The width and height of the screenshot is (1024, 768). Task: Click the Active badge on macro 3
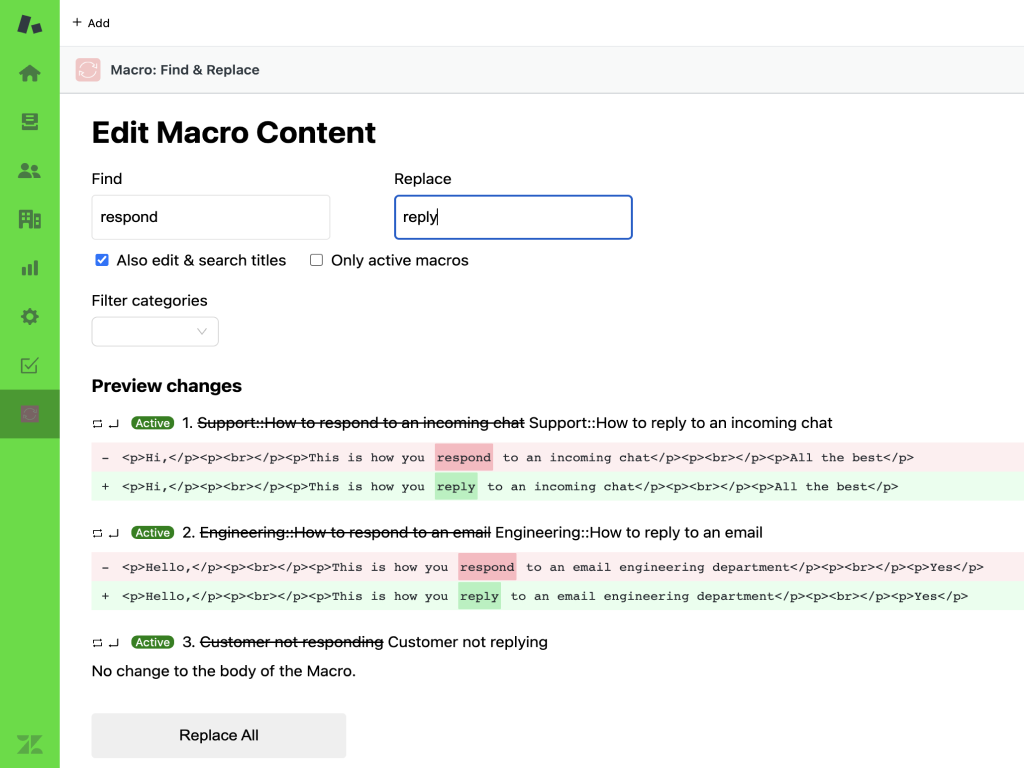click(x=153, y=642)
